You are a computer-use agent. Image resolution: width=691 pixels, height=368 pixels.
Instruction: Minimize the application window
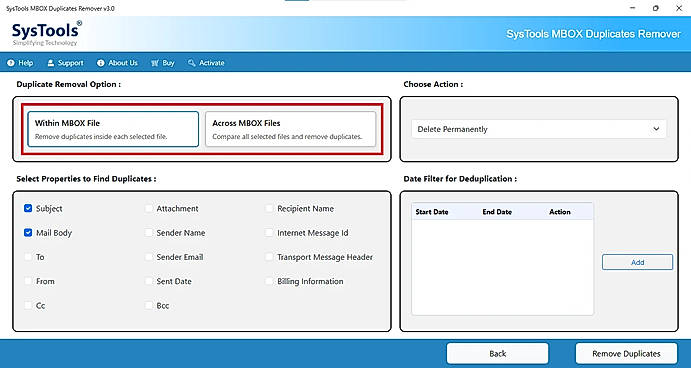point(633,8)
